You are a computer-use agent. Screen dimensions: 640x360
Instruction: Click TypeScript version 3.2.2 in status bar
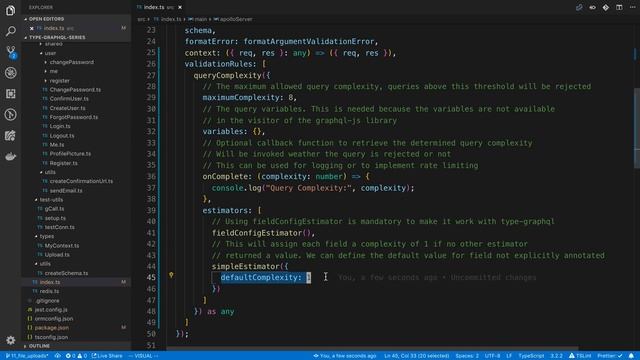click(557, 356)
